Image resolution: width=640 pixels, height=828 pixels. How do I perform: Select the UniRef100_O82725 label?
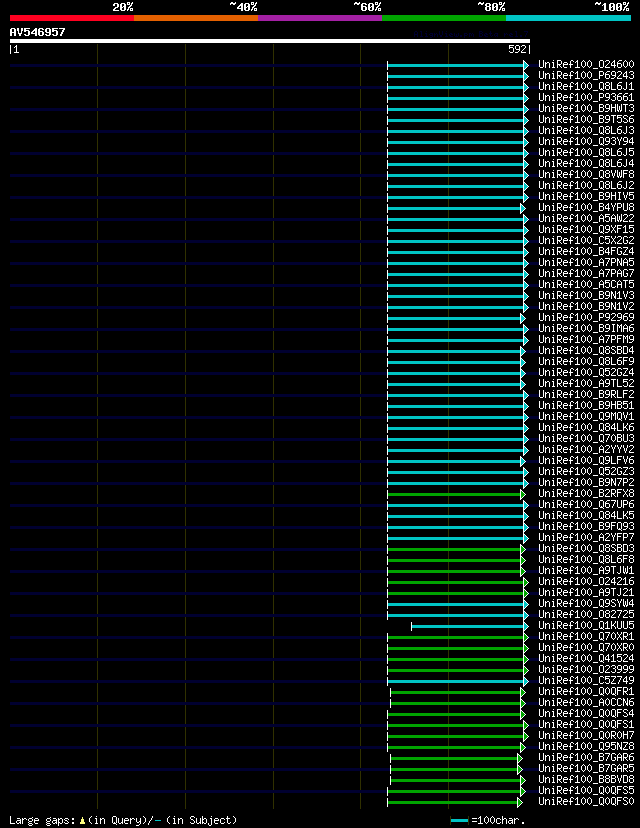[x=586, y=615]
